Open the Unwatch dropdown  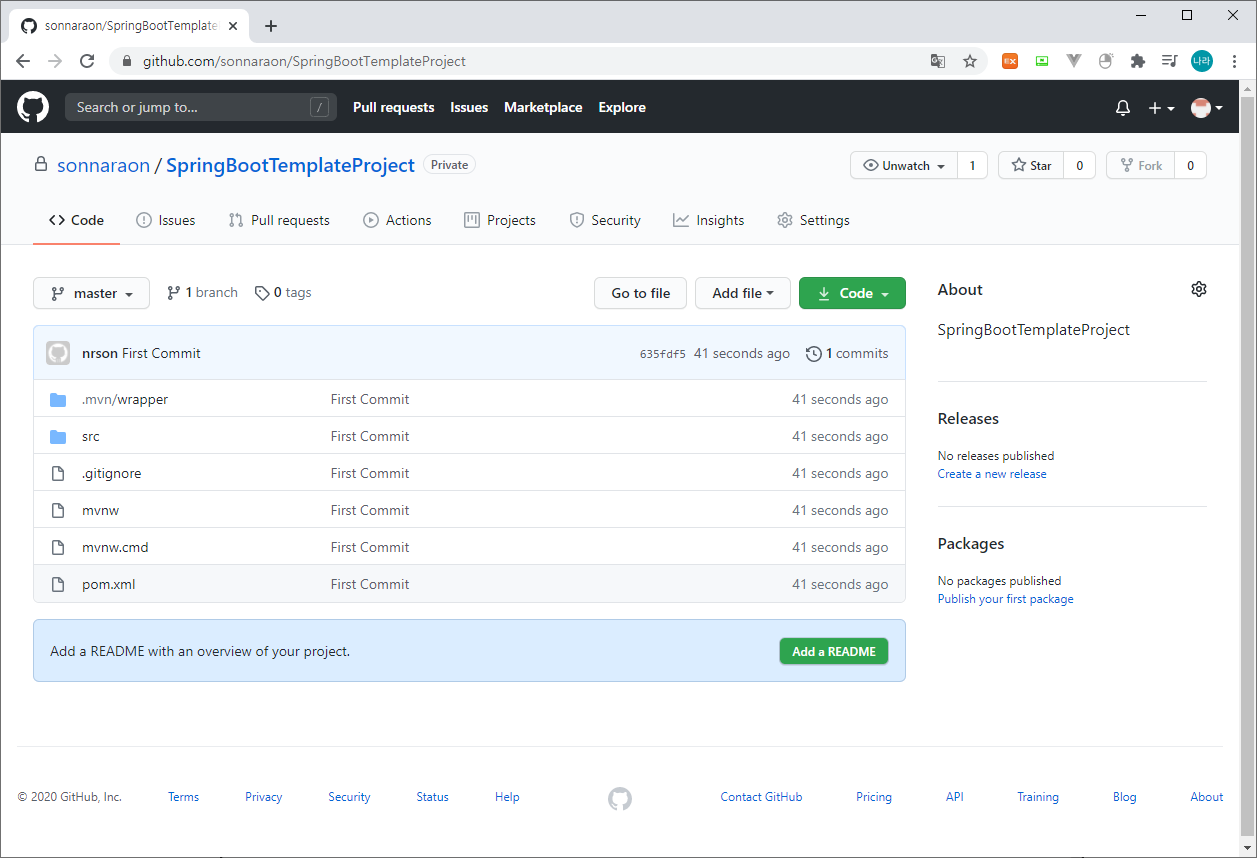point(904,165)
